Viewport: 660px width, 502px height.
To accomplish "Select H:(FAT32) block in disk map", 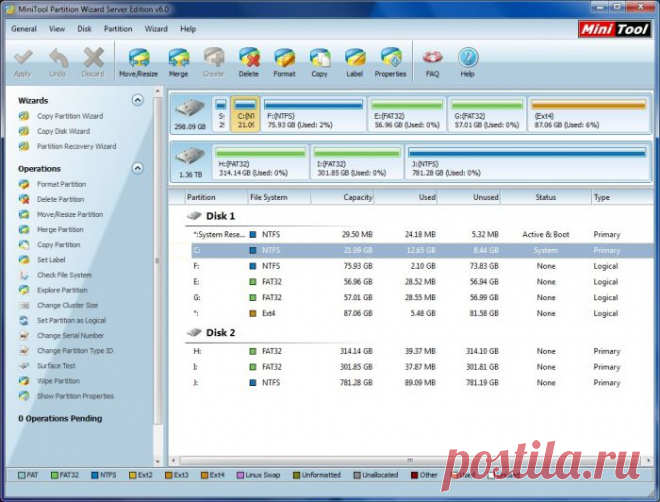I will point(261,162).
